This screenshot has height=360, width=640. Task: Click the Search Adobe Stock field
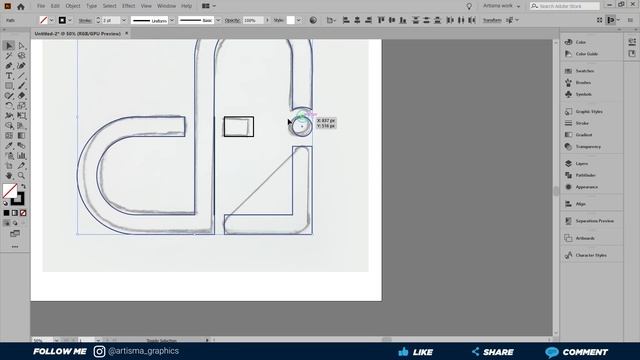[x=565, y=6]
